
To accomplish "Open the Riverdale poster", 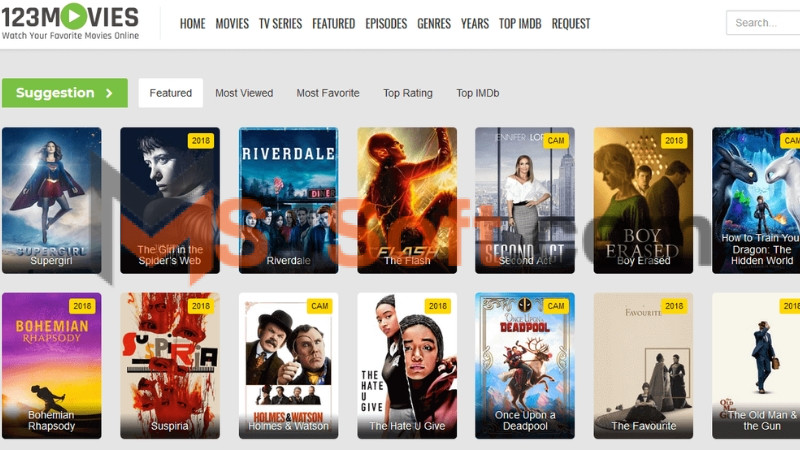I will click(288, 201).
